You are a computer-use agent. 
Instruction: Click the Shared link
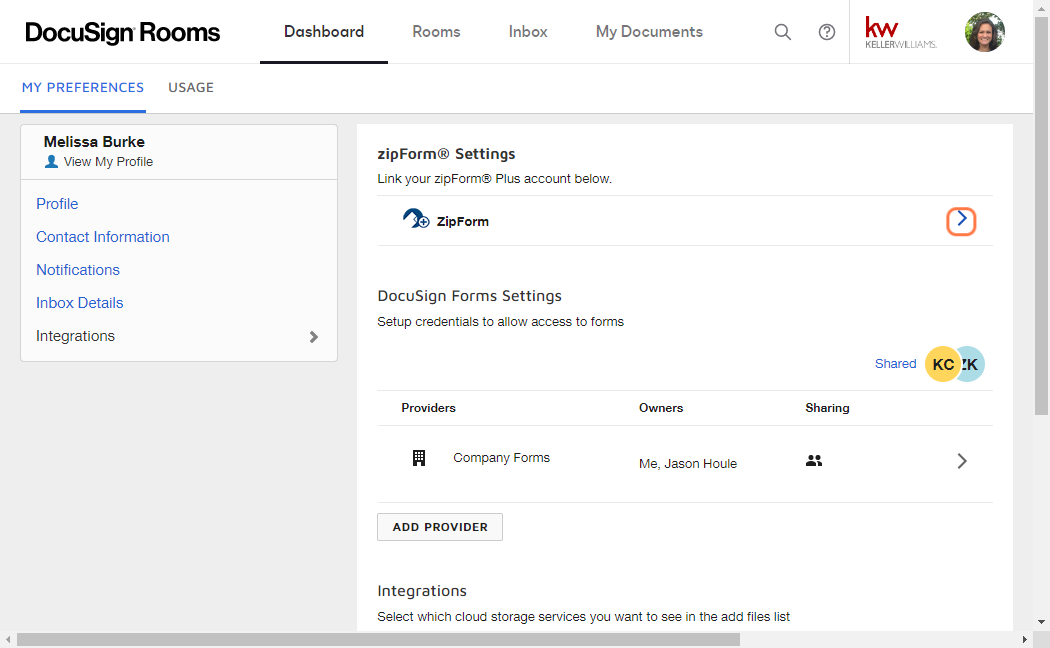point(895,363)
